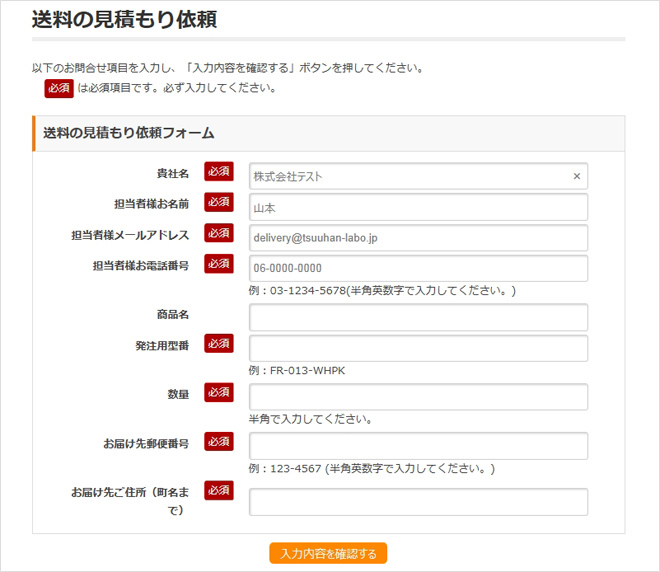Click the 必須 badge beside 担当者様メールアドレス
This screenshot has width=660, height=572.
tap(219, 233)
